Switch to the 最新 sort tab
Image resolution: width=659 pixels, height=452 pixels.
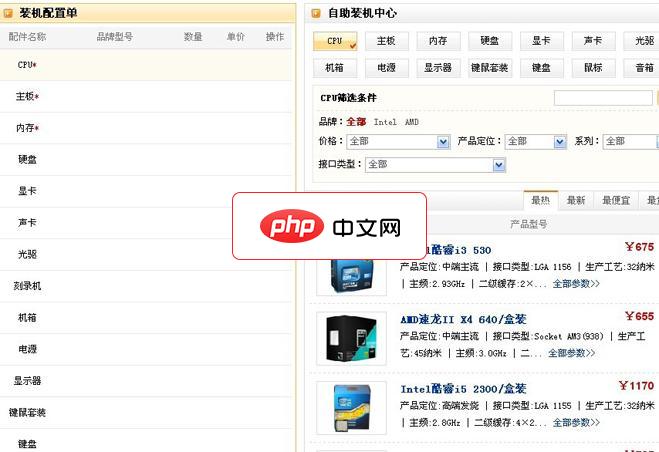(576, 201)
